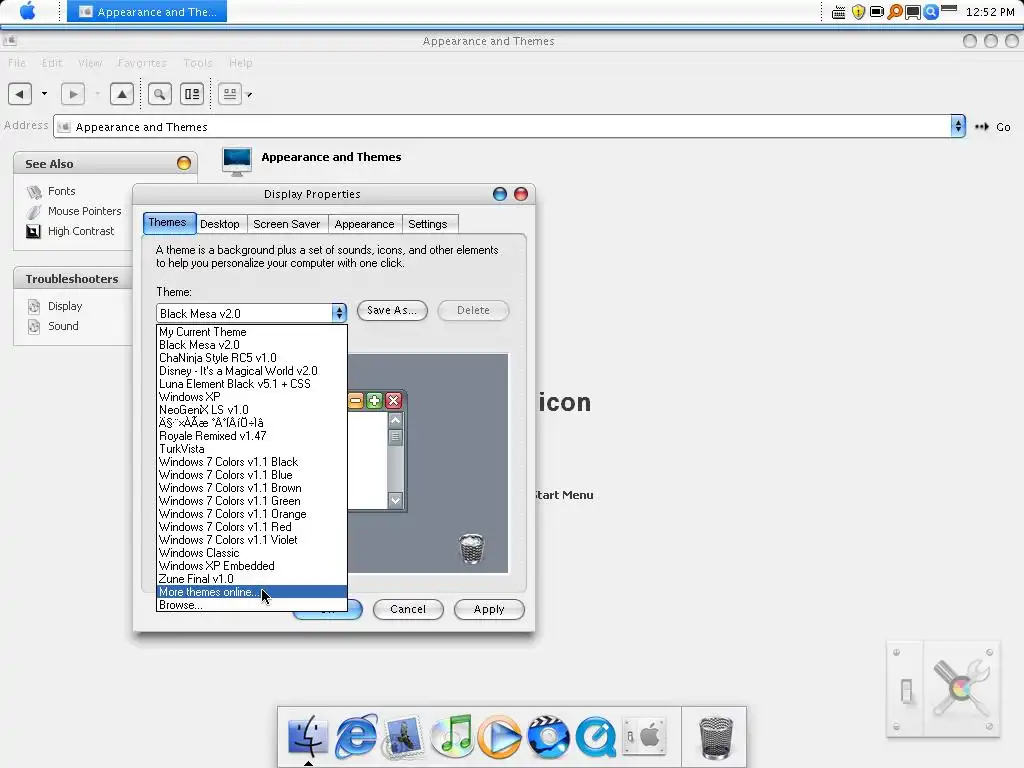Open the Apple switch dock icon

click(644, 736)
